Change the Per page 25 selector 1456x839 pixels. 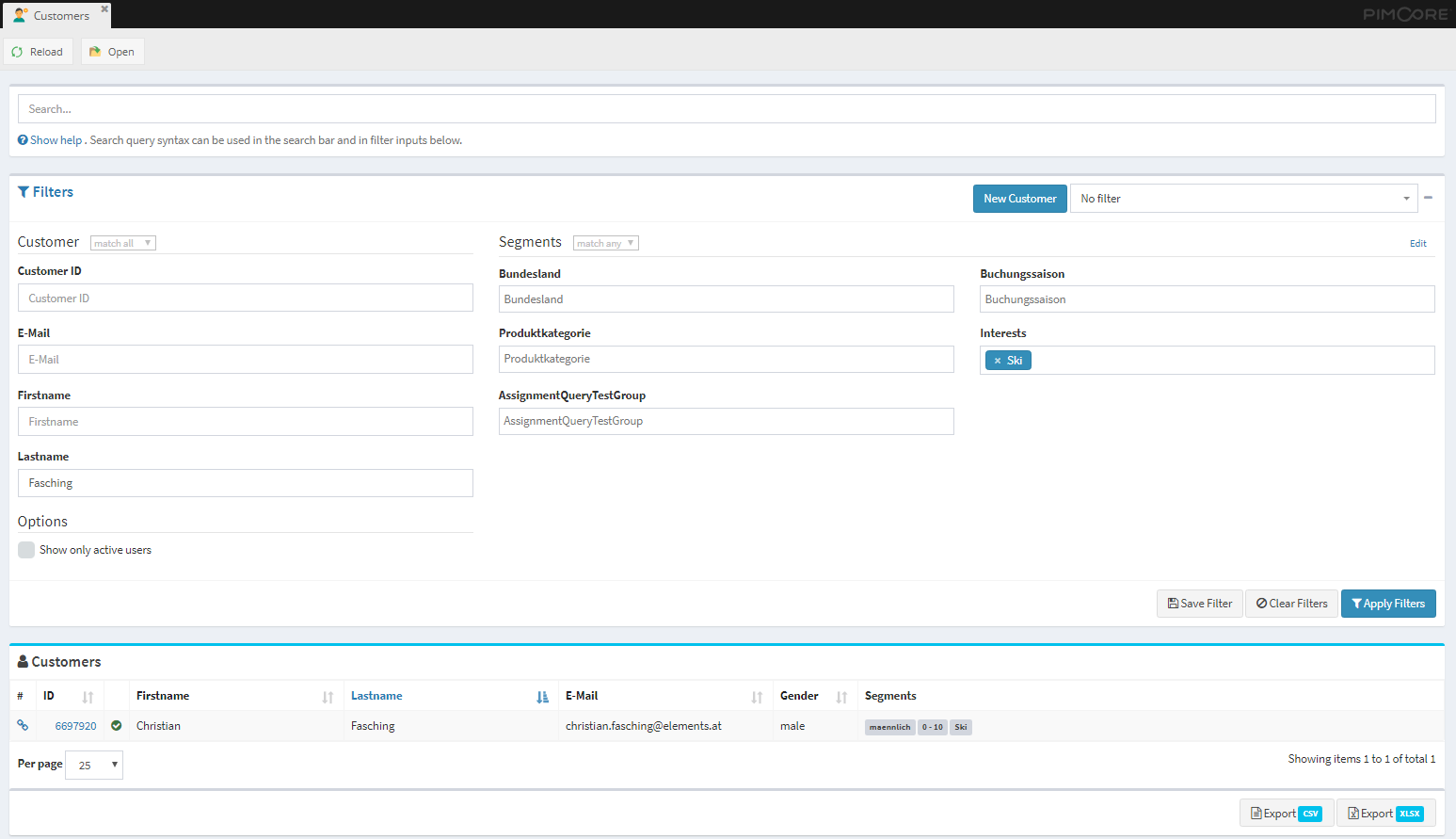(94, 765)
